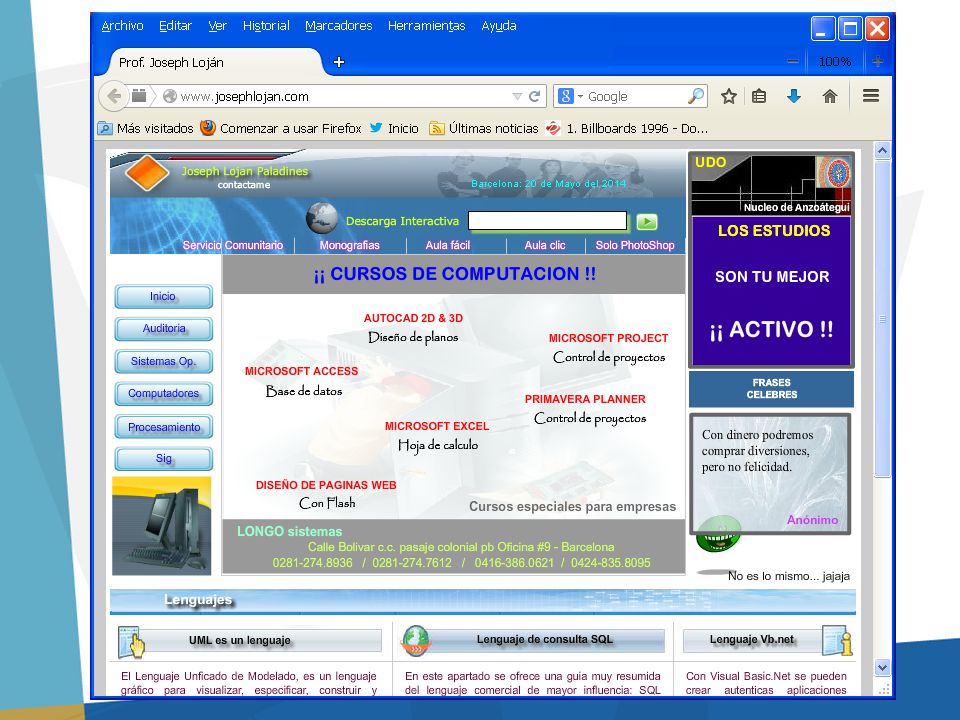This screenshot has height=720, width=960.
Task: Open the hamburger menu icon
Action: [x=871, y=96]
